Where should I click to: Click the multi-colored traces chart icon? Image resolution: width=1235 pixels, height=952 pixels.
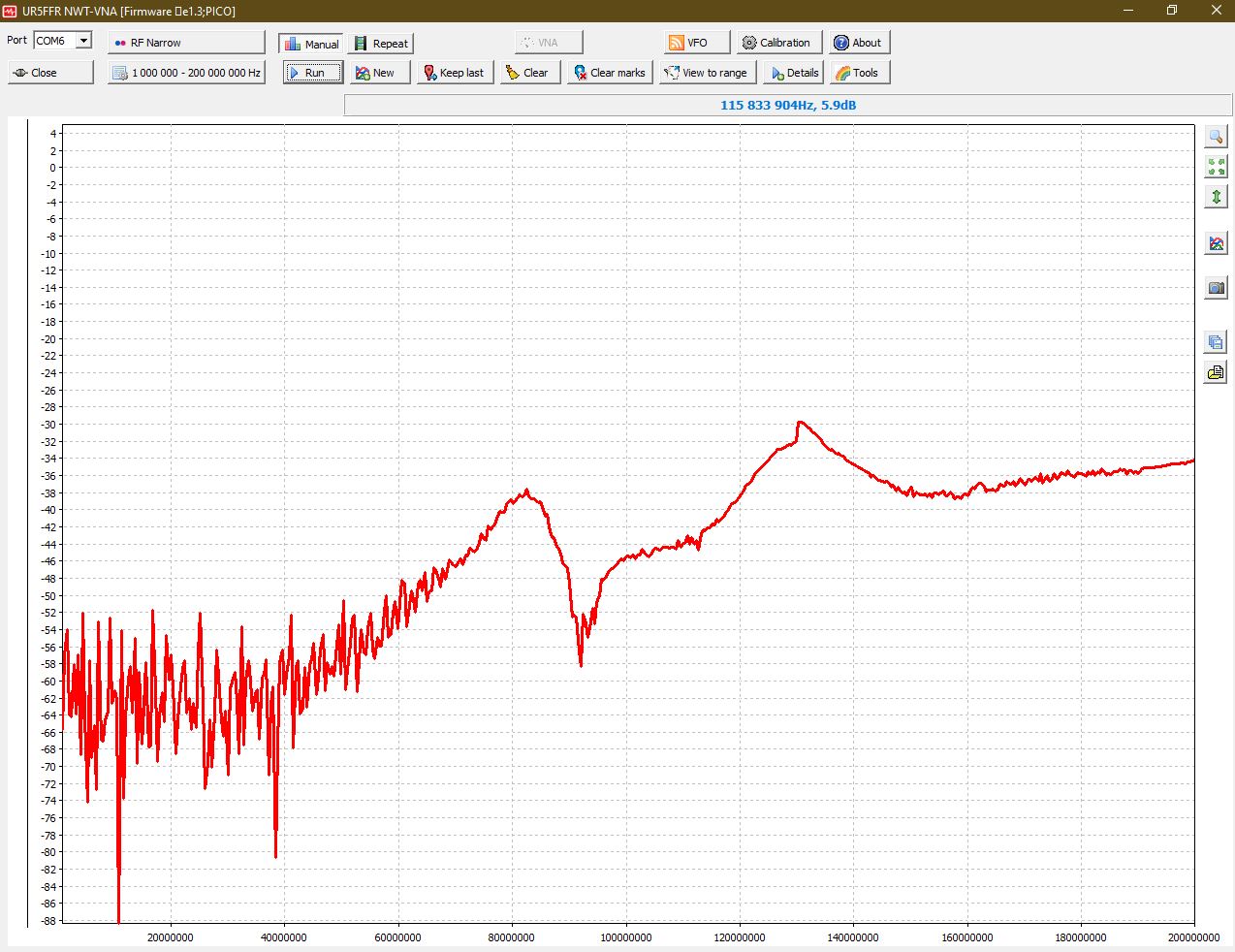click(x=1216, y=243)
